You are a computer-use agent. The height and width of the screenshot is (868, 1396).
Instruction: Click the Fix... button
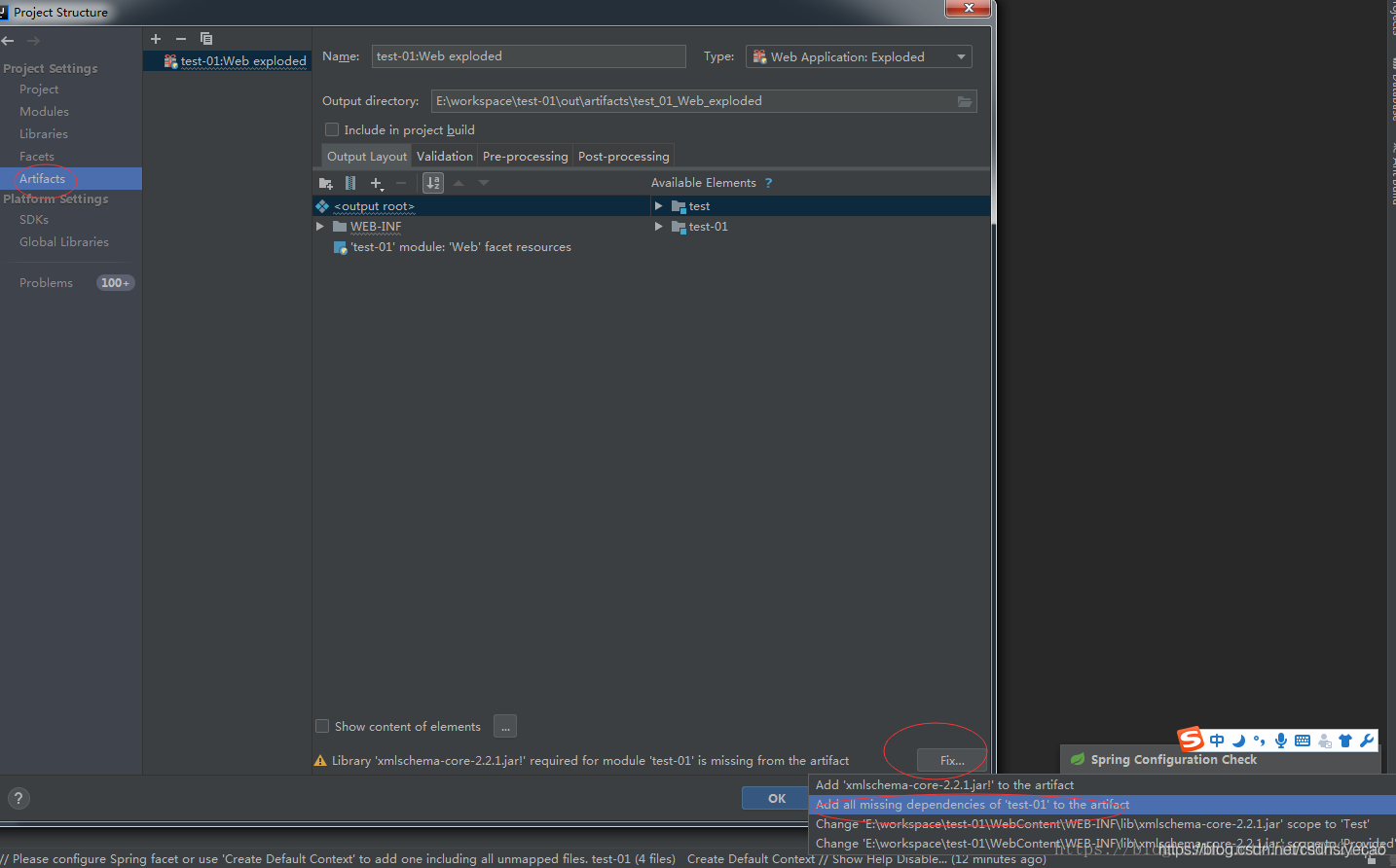pyautogui.click(x=952, y=761)
